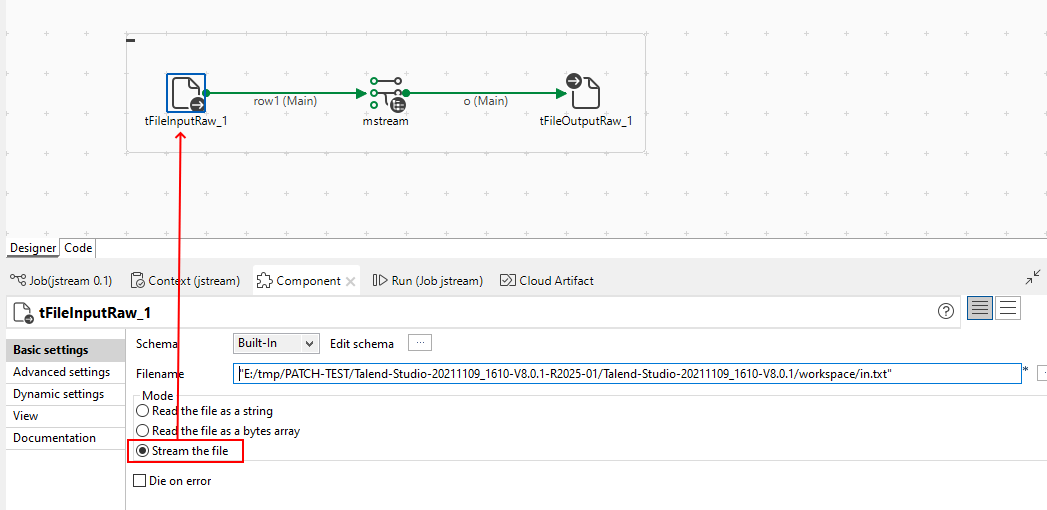Click the tFileOutputRaw_1 label under component

tap(586, 121)
